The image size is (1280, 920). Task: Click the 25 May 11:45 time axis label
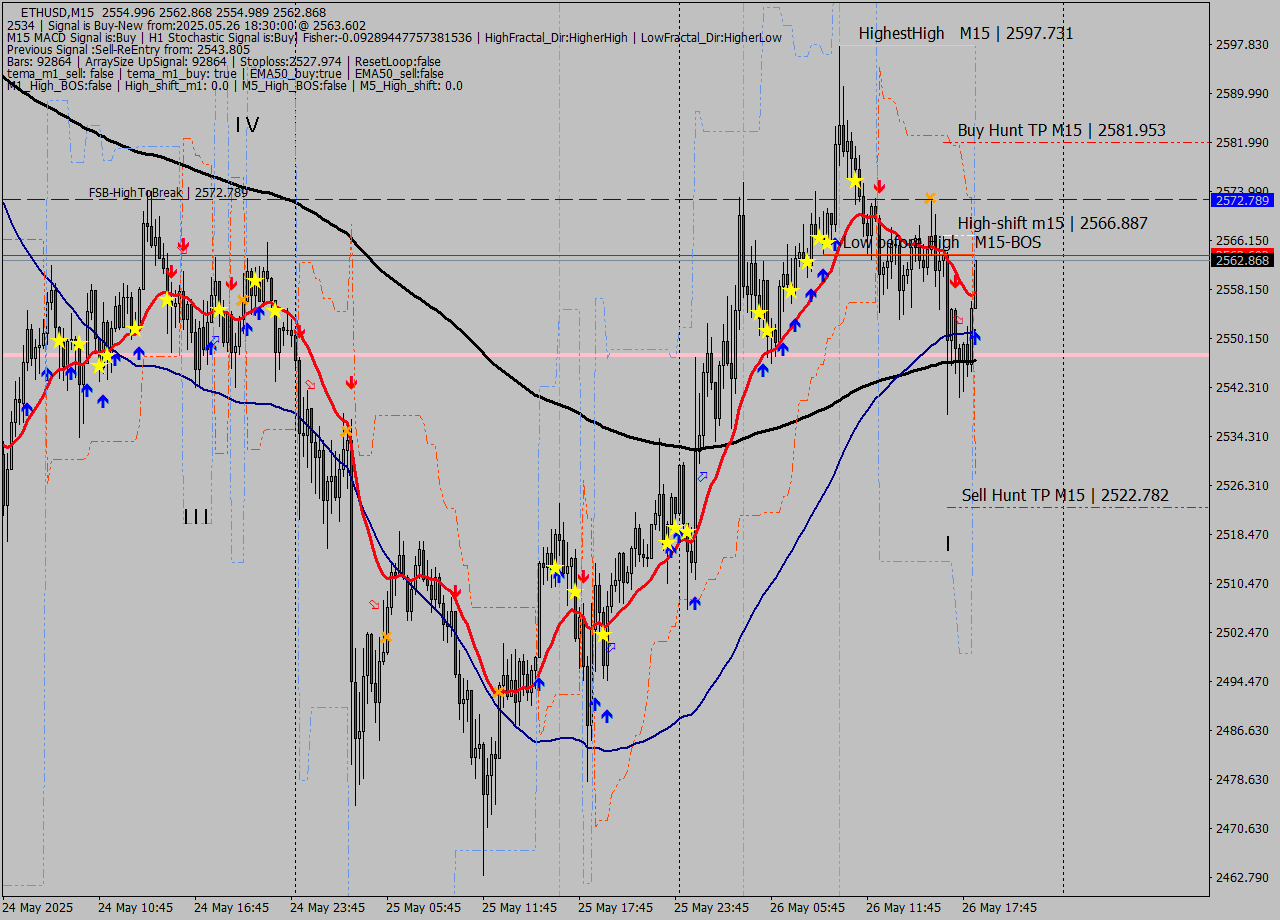519,908
